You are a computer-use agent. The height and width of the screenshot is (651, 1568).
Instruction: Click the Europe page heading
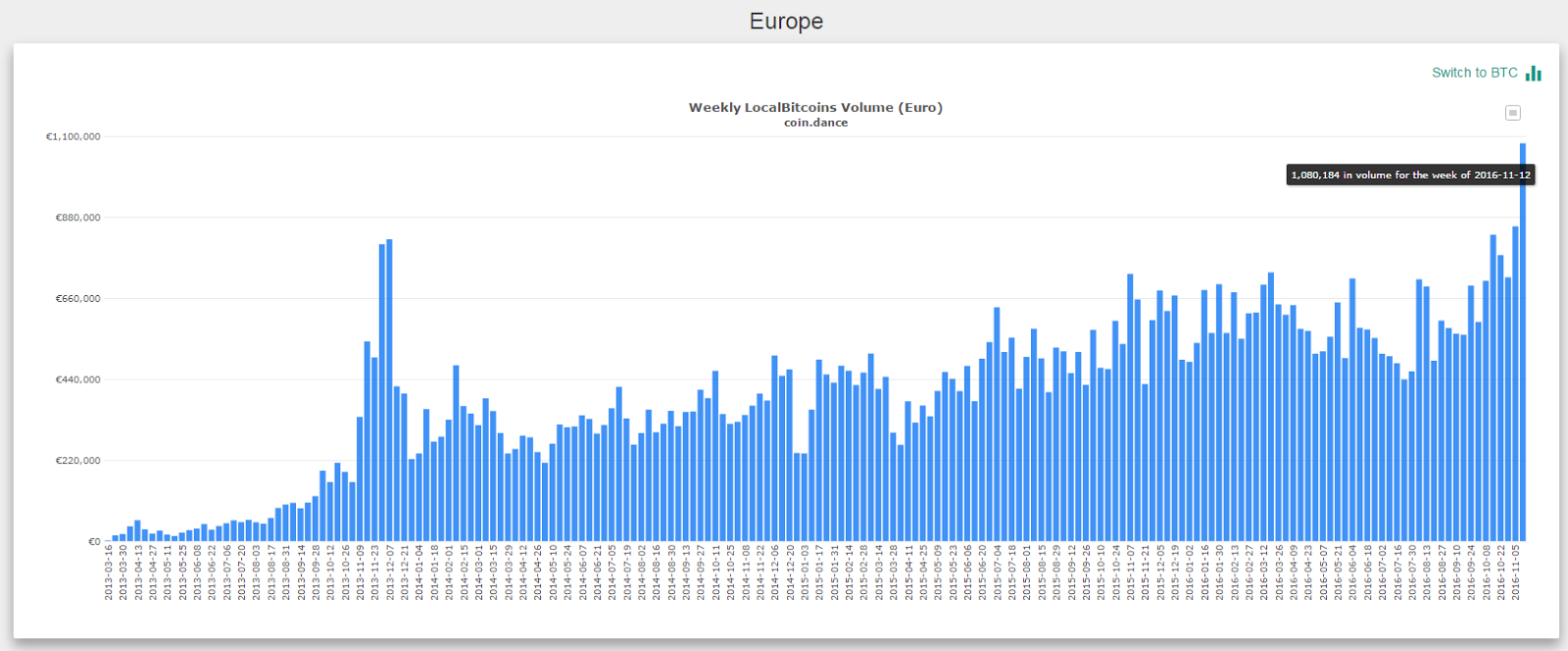786,22
